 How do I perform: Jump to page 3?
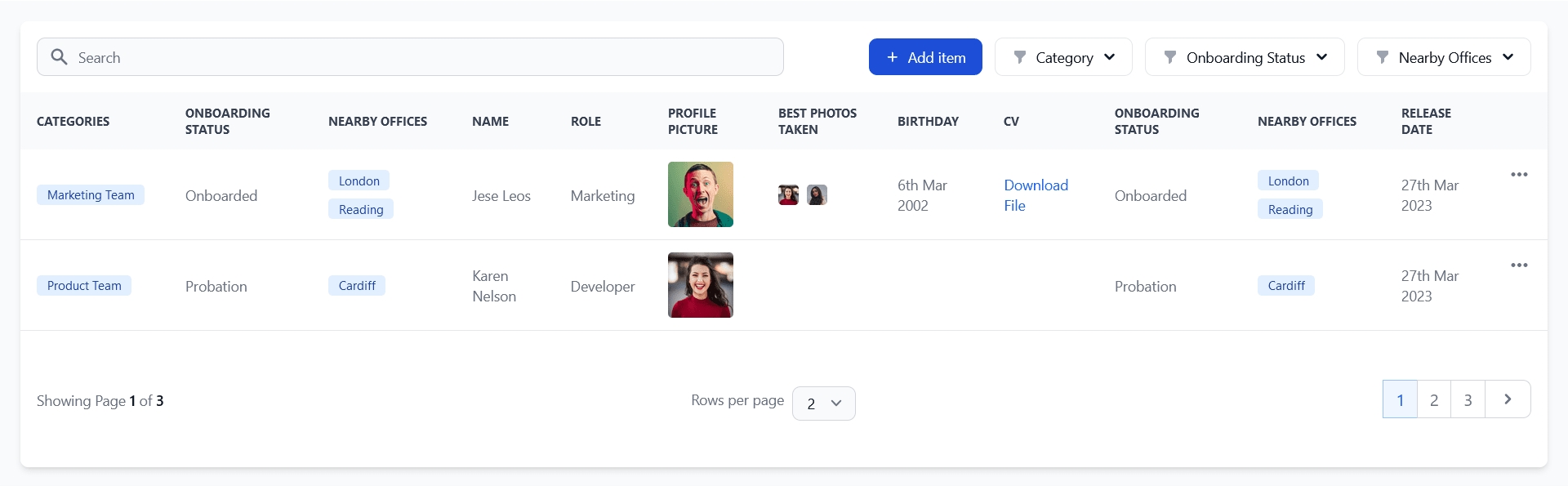pos(1468,400)
